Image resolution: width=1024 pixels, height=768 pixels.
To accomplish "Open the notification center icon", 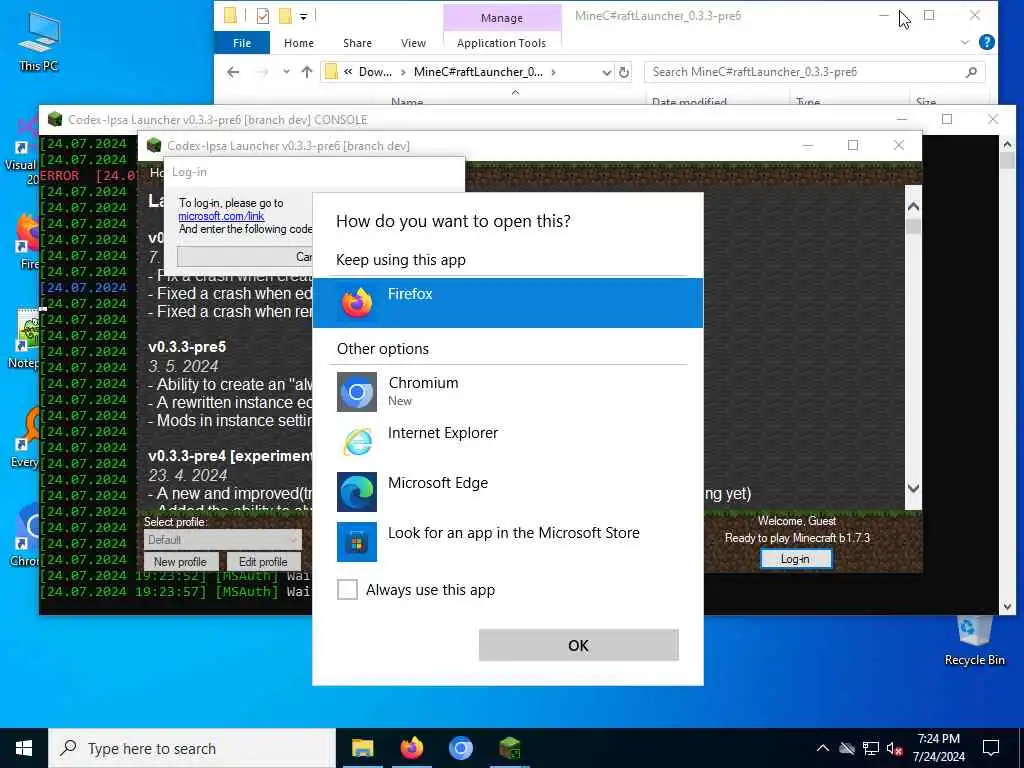I will tap(991, 748).
